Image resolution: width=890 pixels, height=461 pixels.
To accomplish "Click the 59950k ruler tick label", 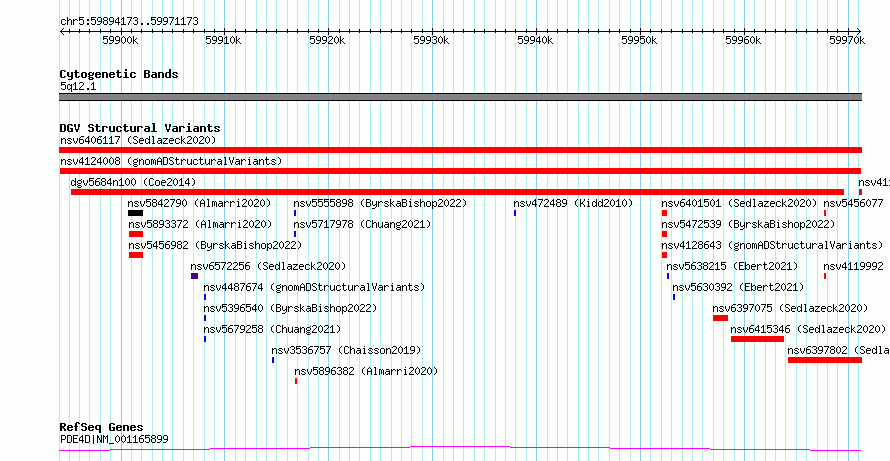I will point(640,40).
